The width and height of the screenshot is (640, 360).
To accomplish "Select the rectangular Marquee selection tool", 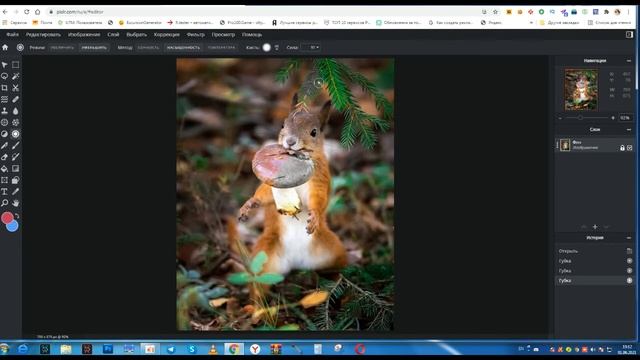I will [16, 65].
